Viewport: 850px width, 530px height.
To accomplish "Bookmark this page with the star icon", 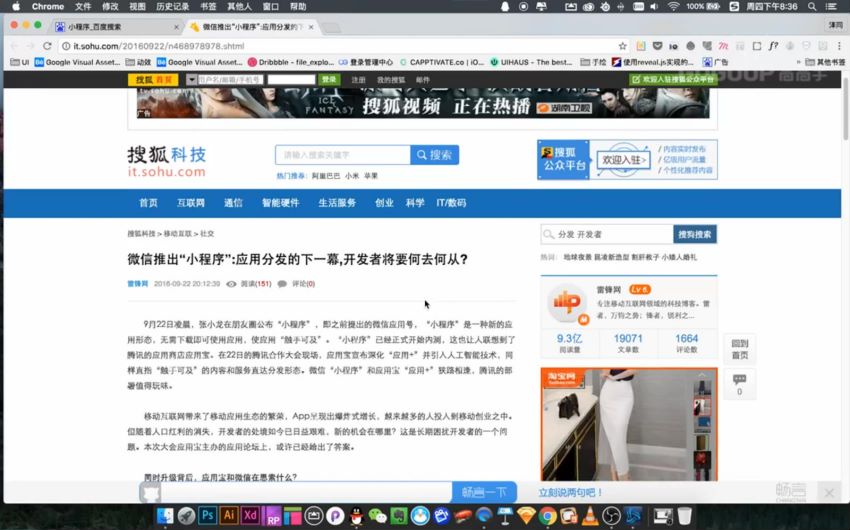I will pos(622,46).
